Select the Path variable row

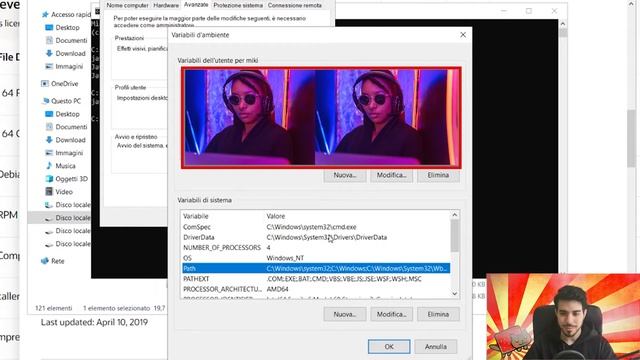[x=316, y=268]
